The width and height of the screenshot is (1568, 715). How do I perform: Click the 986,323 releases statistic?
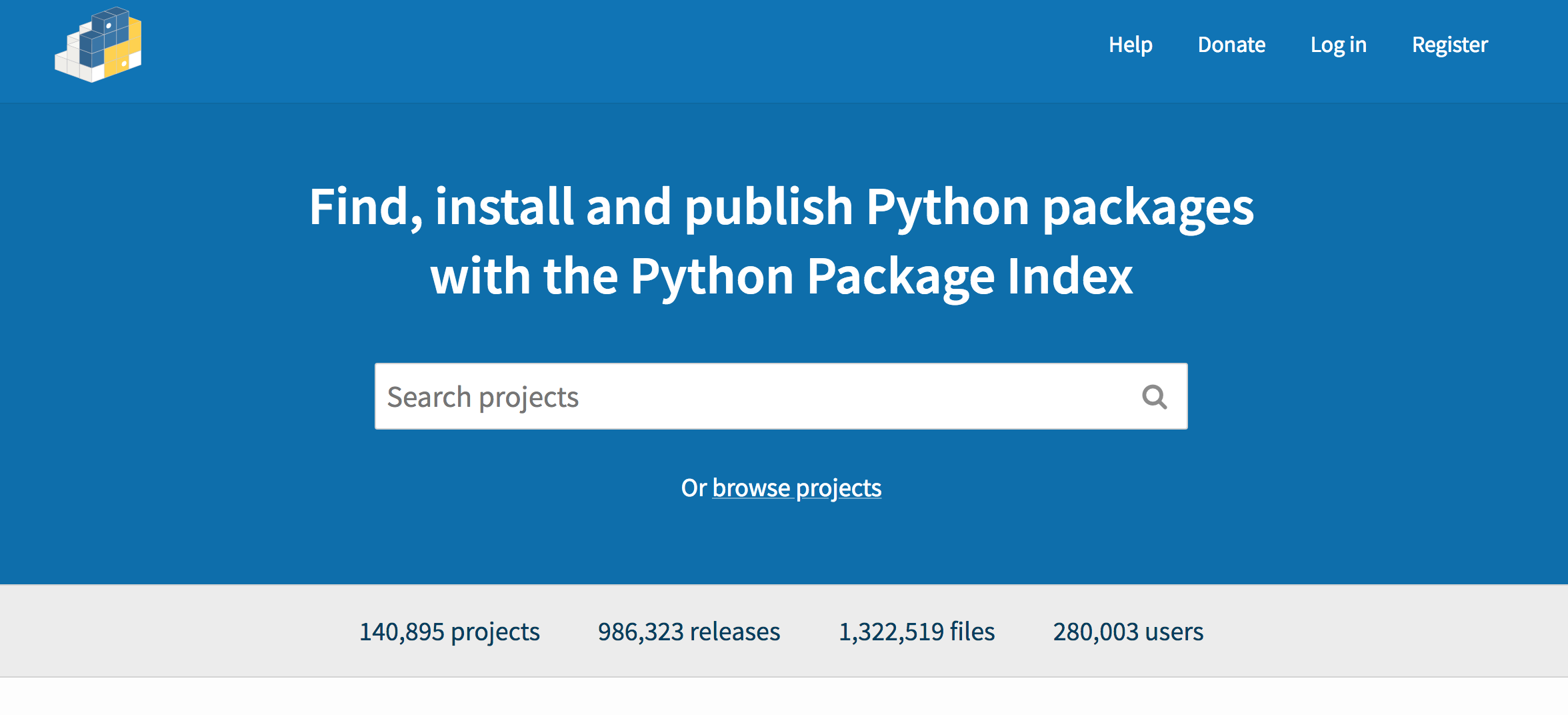[x=689, y=632]
